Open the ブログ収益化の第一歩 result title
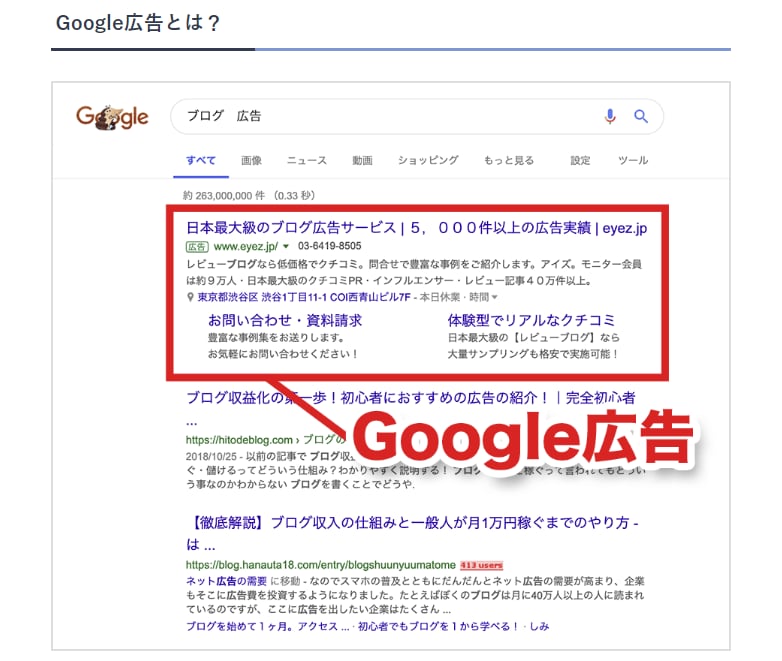This screenshot has width=782, height=661. pyautogui.click(x=410, y=398)
